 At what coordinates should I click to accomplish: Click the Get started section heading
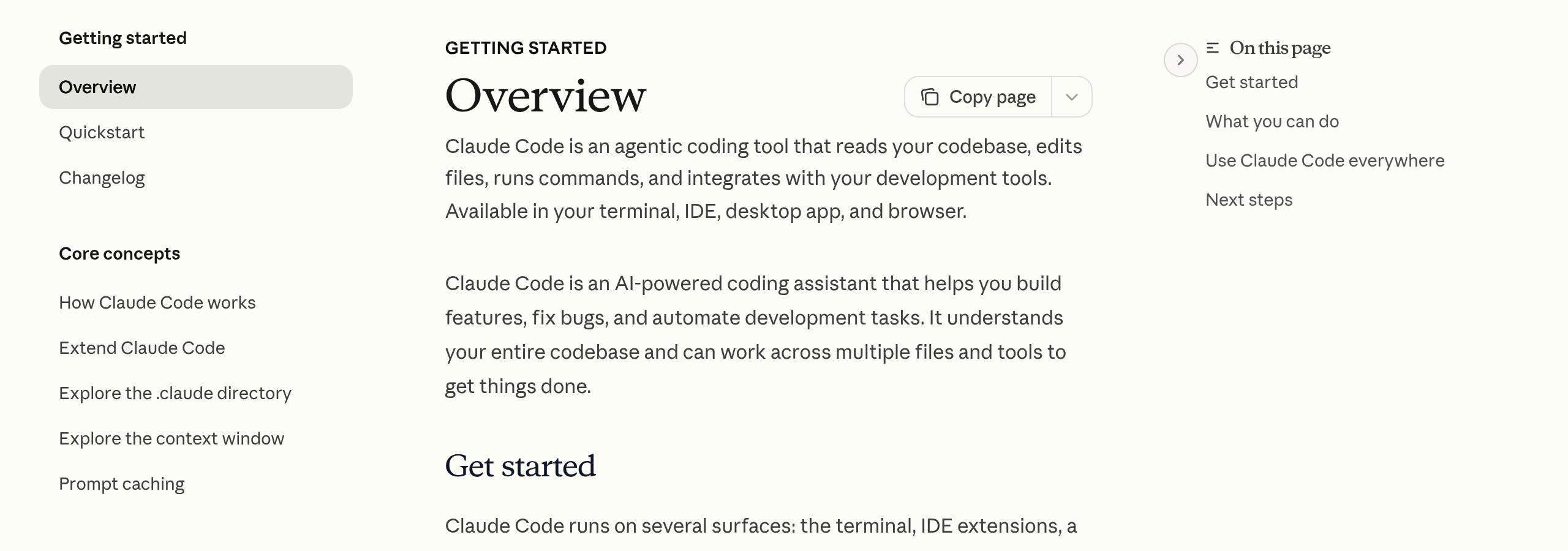pos(520,466)
